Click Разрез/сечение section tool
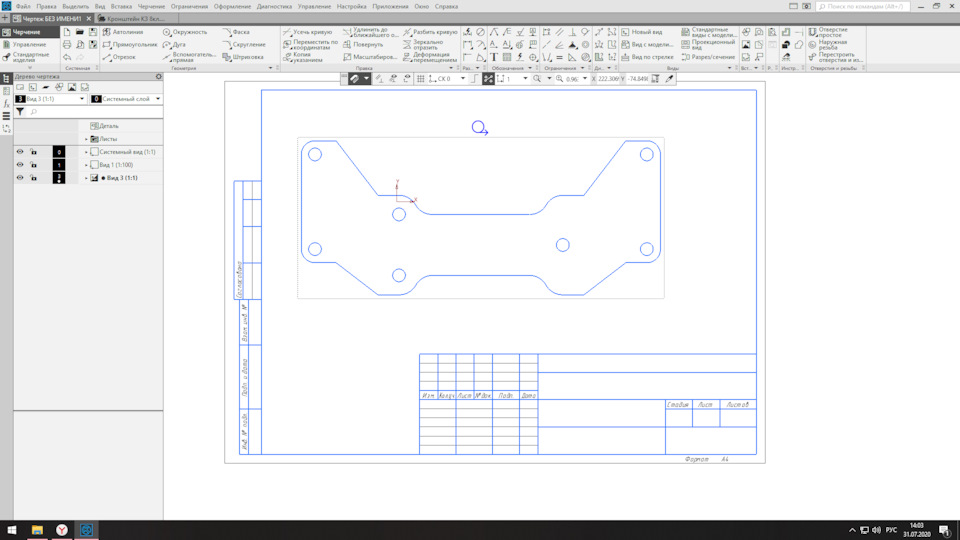 click(708, 57)
